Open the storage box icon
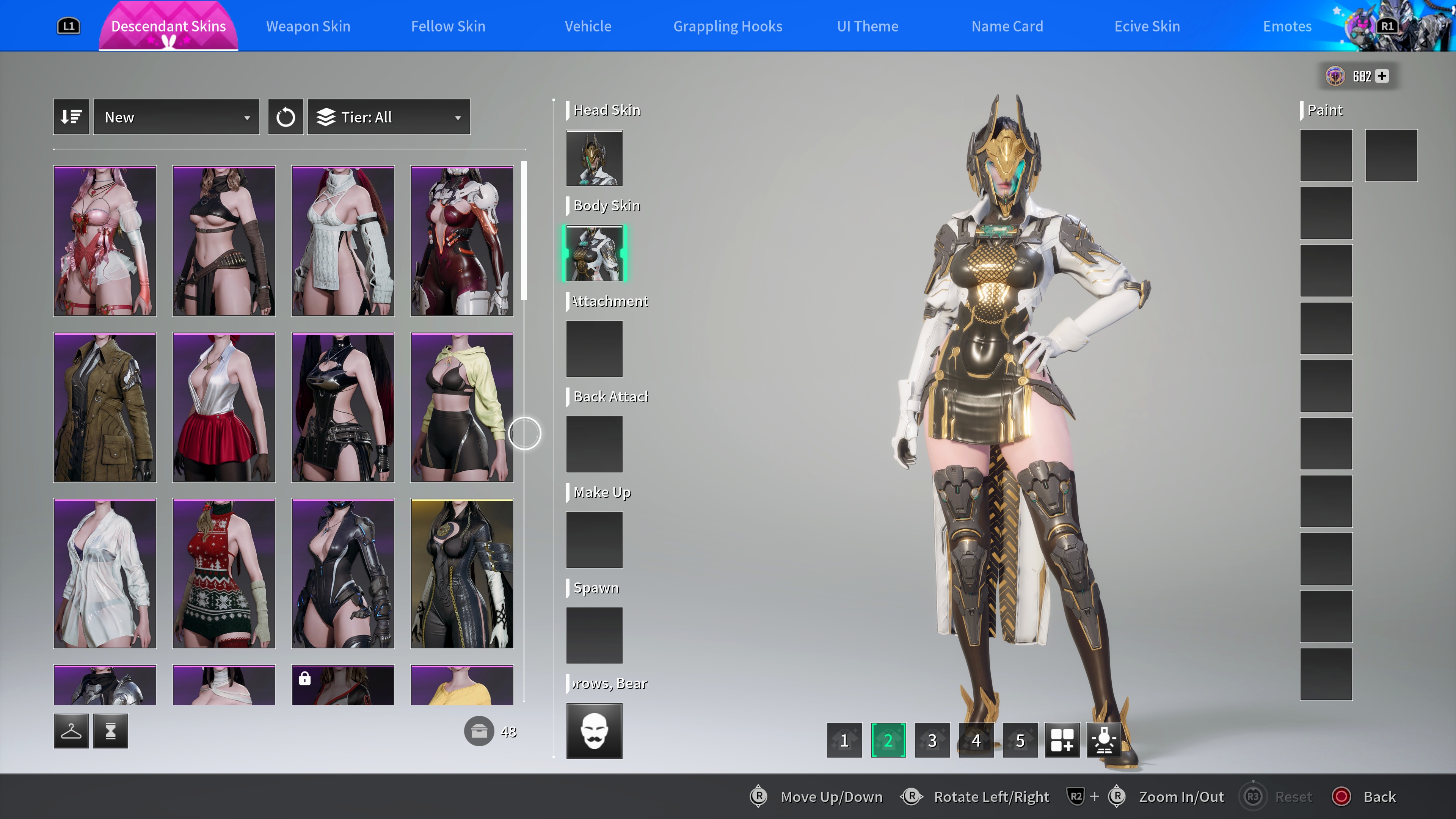The width and height of the screenshot is (1456, 819). point(479,731)
